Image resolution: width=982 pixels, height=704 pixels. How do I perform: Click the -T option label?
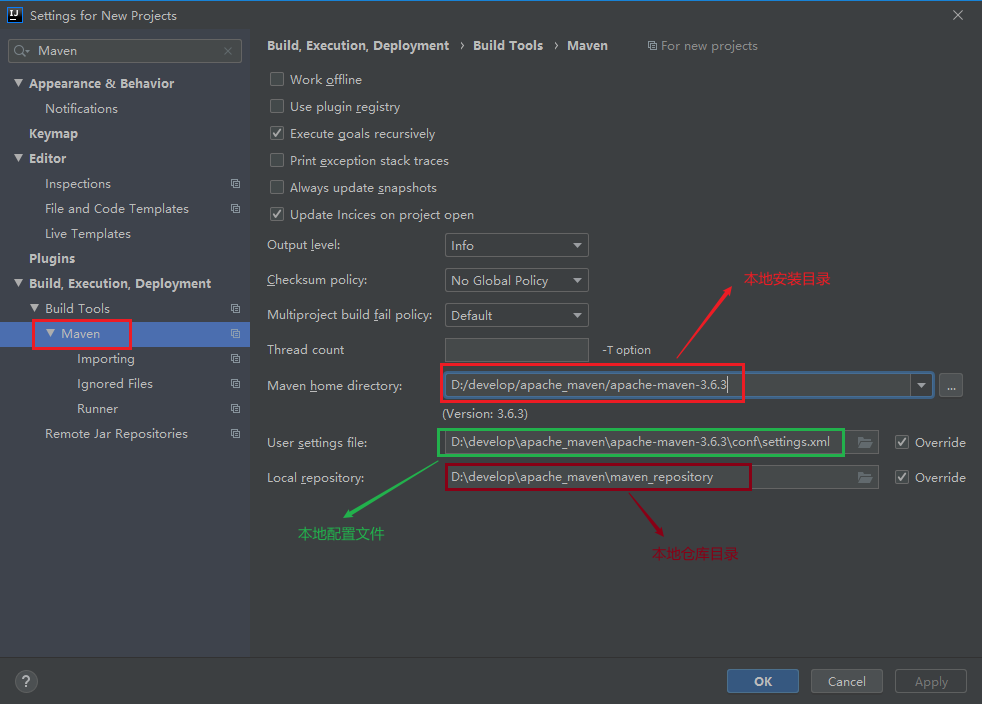point(626,350)
